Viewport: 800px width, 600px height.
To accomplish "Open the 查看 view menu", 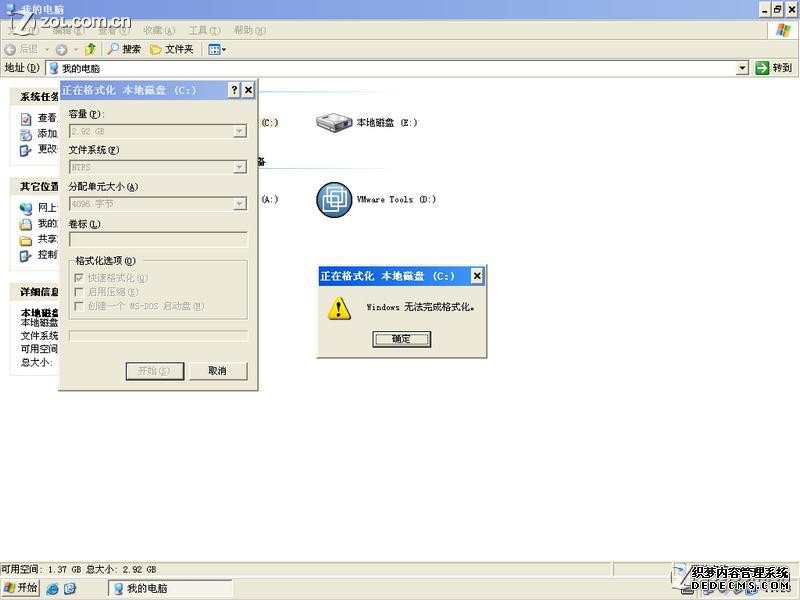I will 114,31.
